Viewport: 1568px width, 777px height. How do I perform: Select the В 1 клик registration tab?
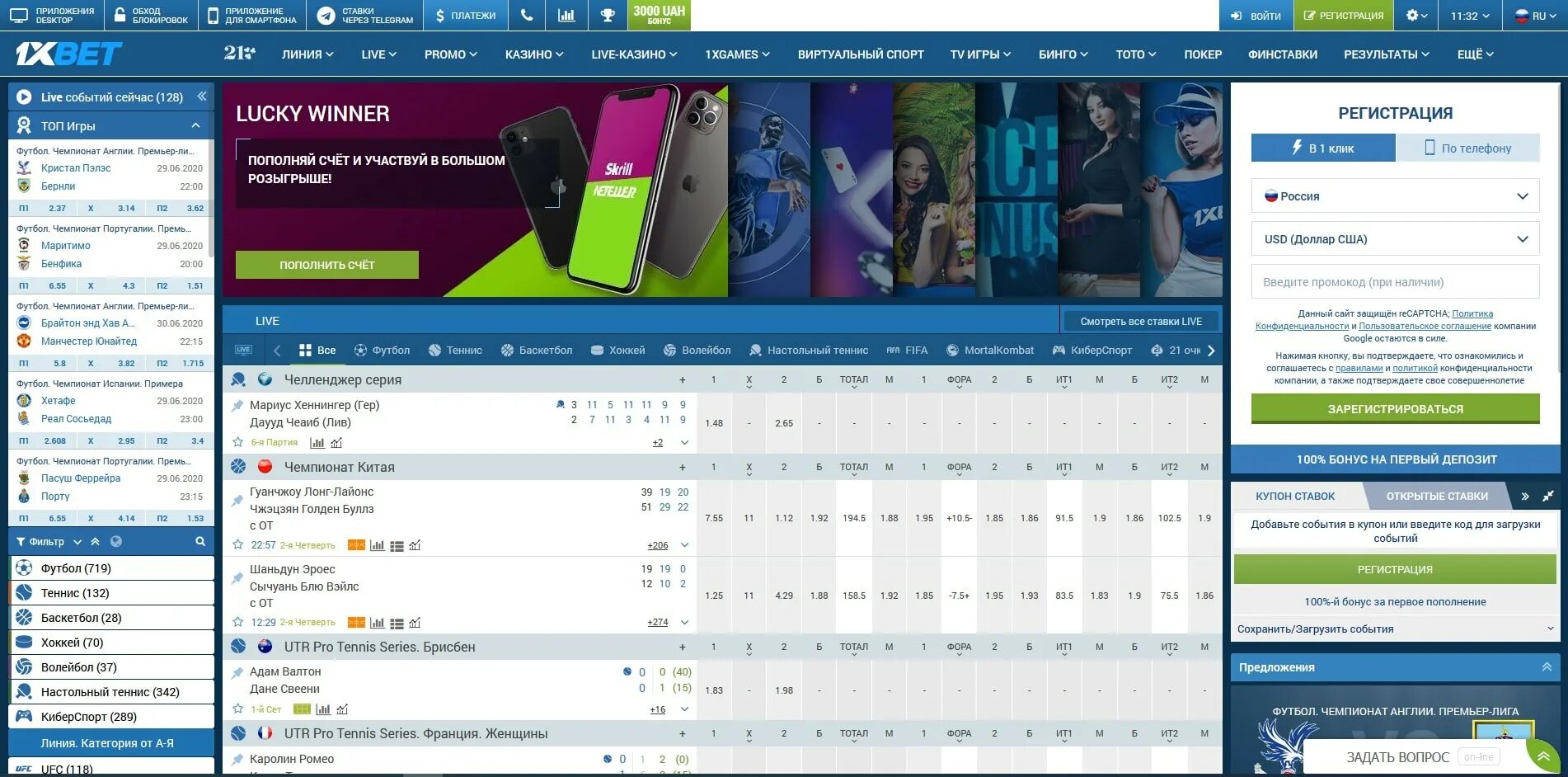pos(1323,148)
